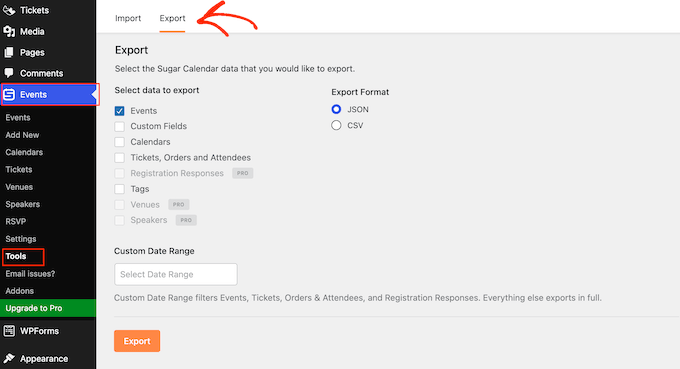Viewport: 680px width, 369px height.
Task: Check the Registration Responses checkbox
Action: [119, 173]
